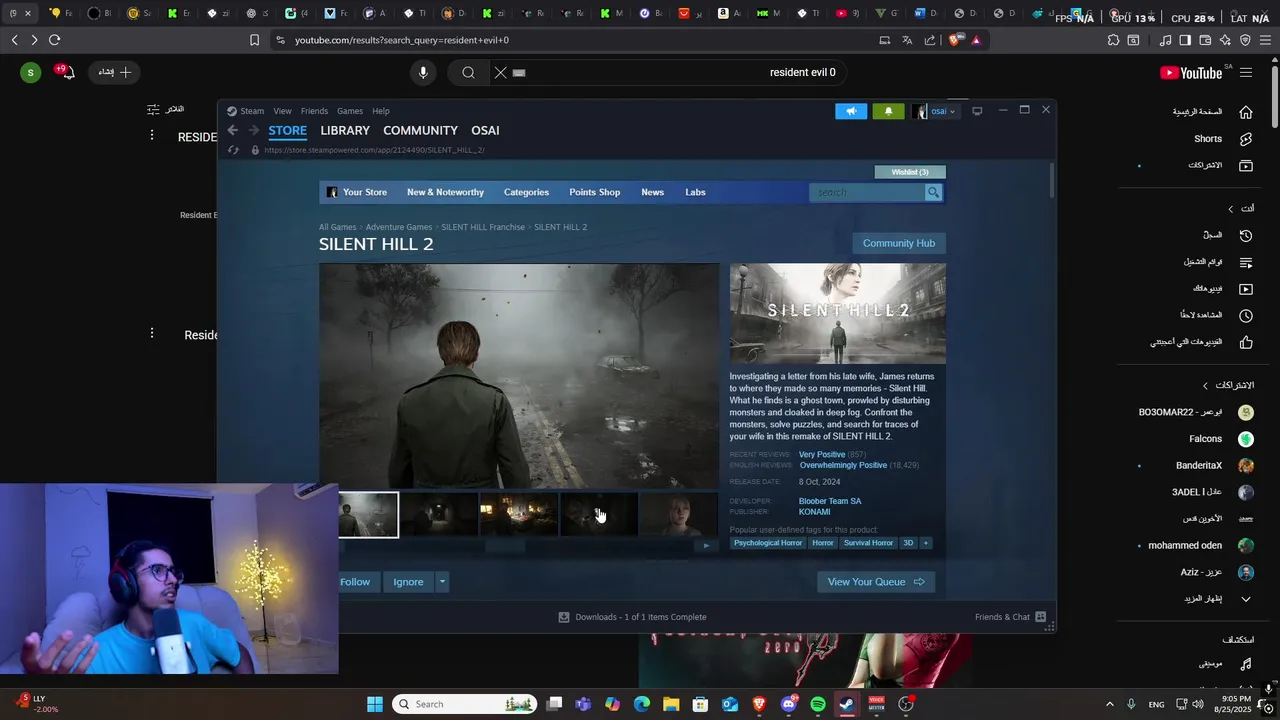The width and height of the screenshot is (1280, 720).
Task: Click the Community Hub button
Action: [899, 243]
